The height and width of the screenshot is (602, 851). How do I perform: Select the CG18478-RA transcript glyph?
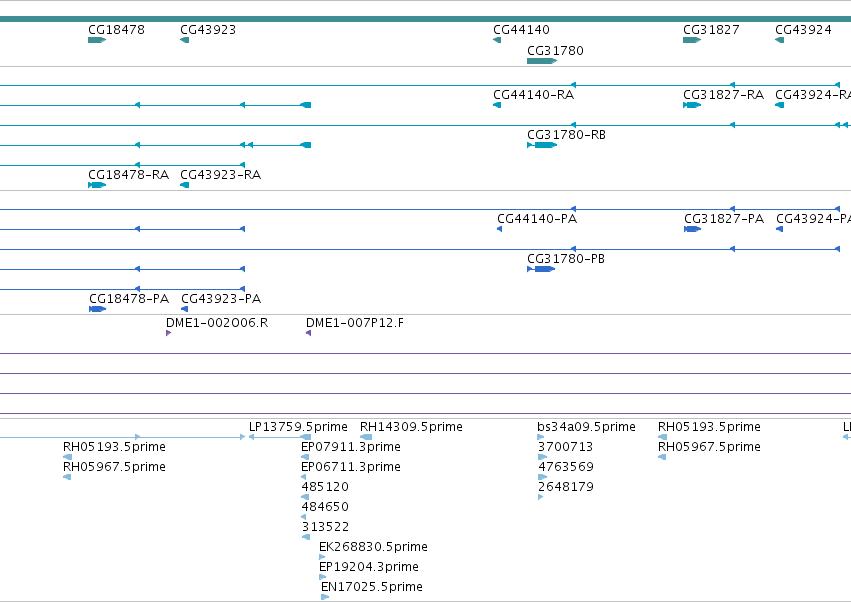pos(97,185)
